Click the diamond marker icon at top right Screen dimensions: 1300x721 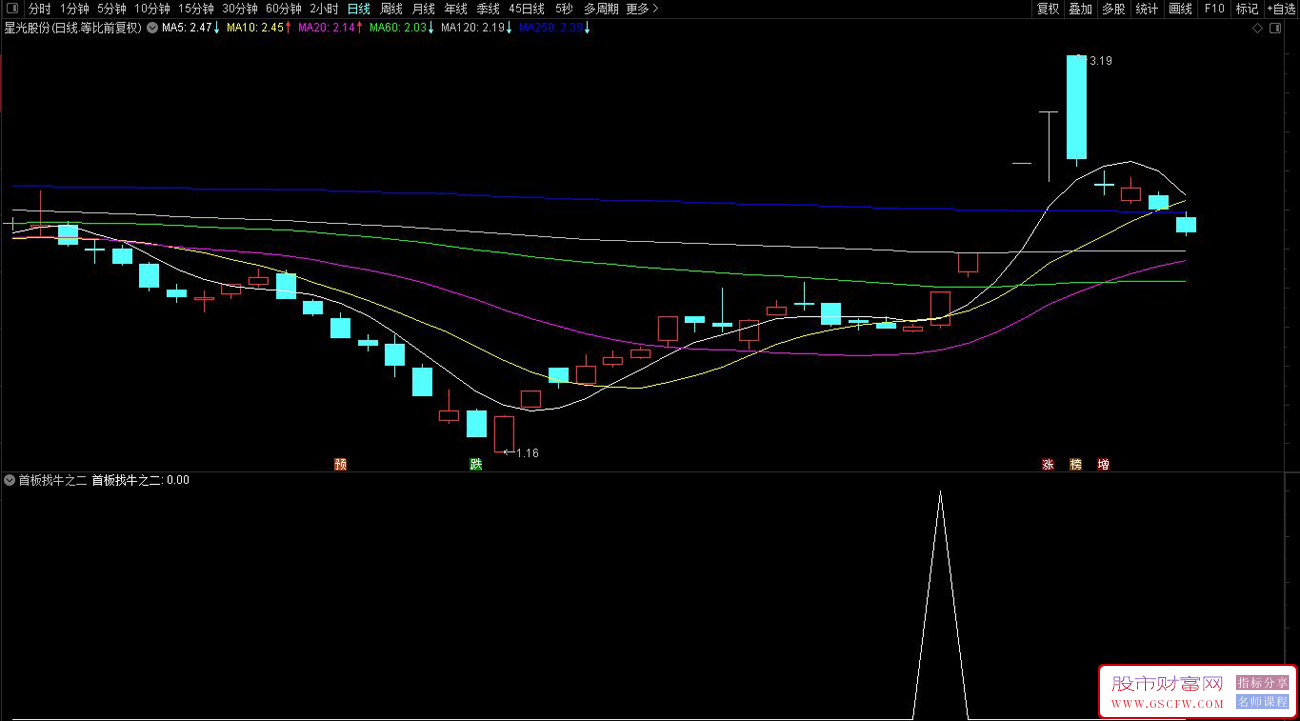1257,28
